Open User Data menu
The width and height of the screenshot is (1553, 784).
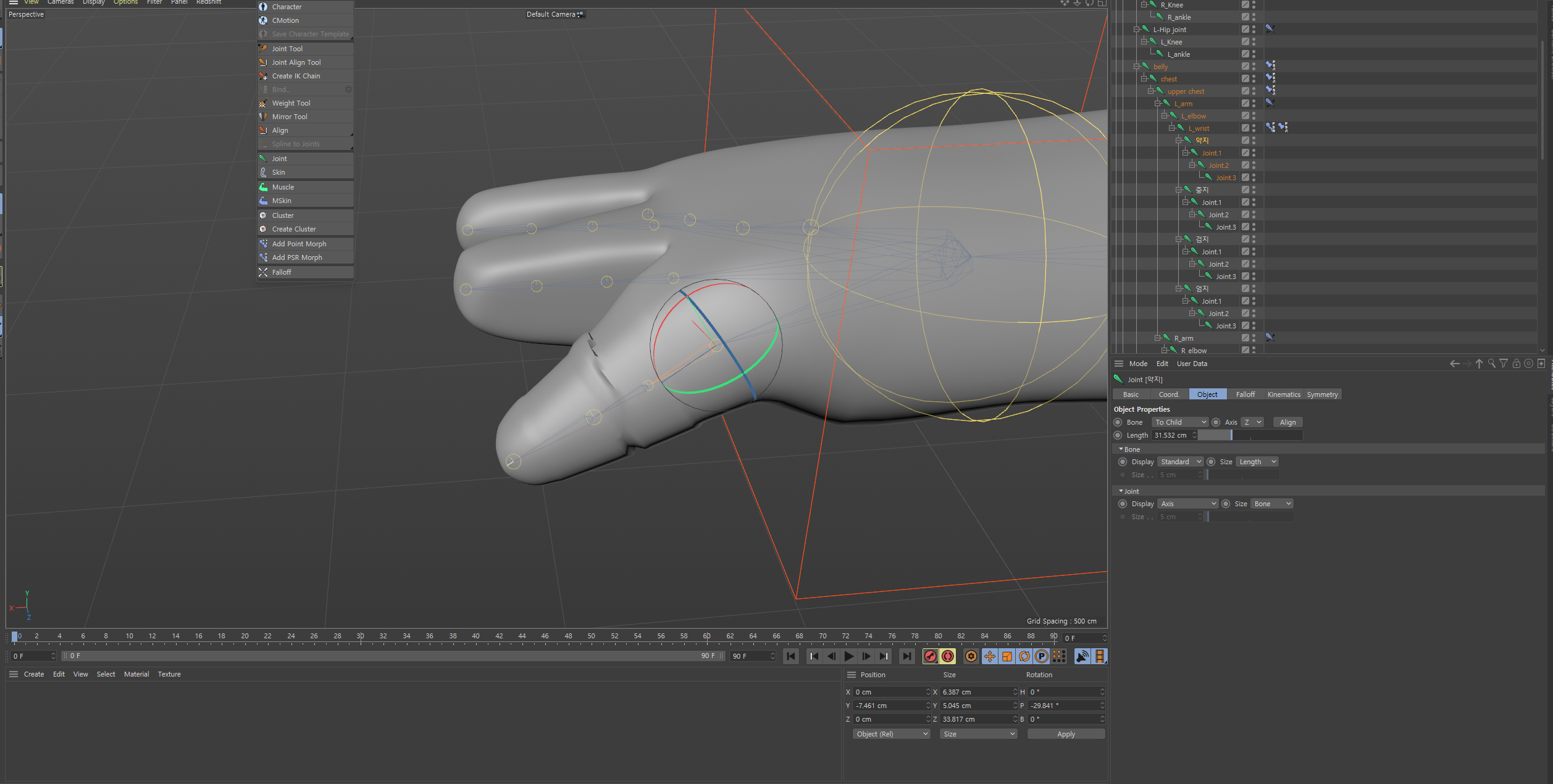(x=1192, y=364)
